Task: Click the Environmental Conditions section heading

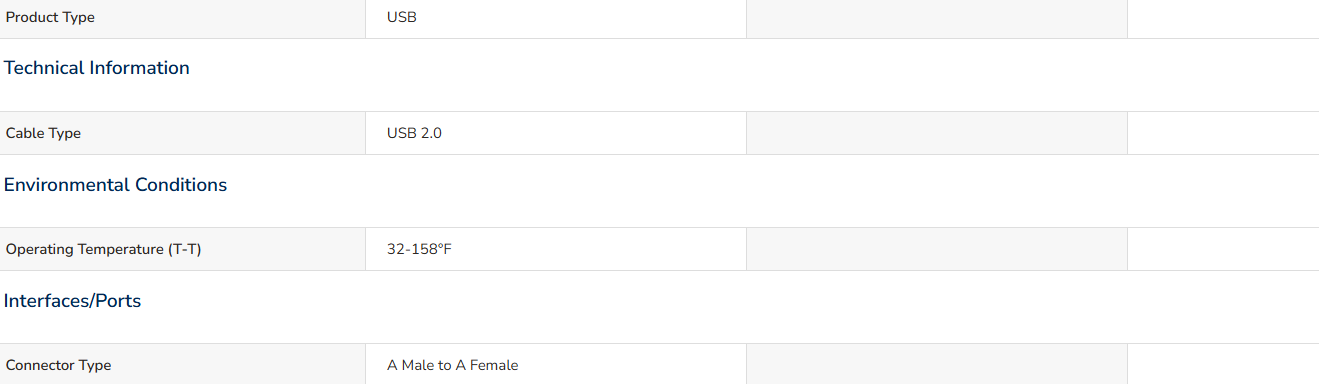Action: pyautogui.click(x=116, y=185)
